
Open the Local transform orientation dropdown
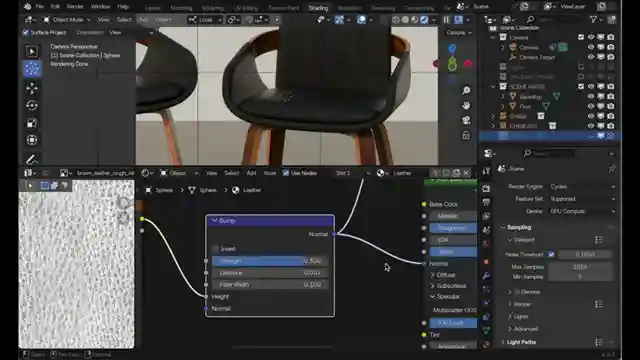(x=205, y=20)
